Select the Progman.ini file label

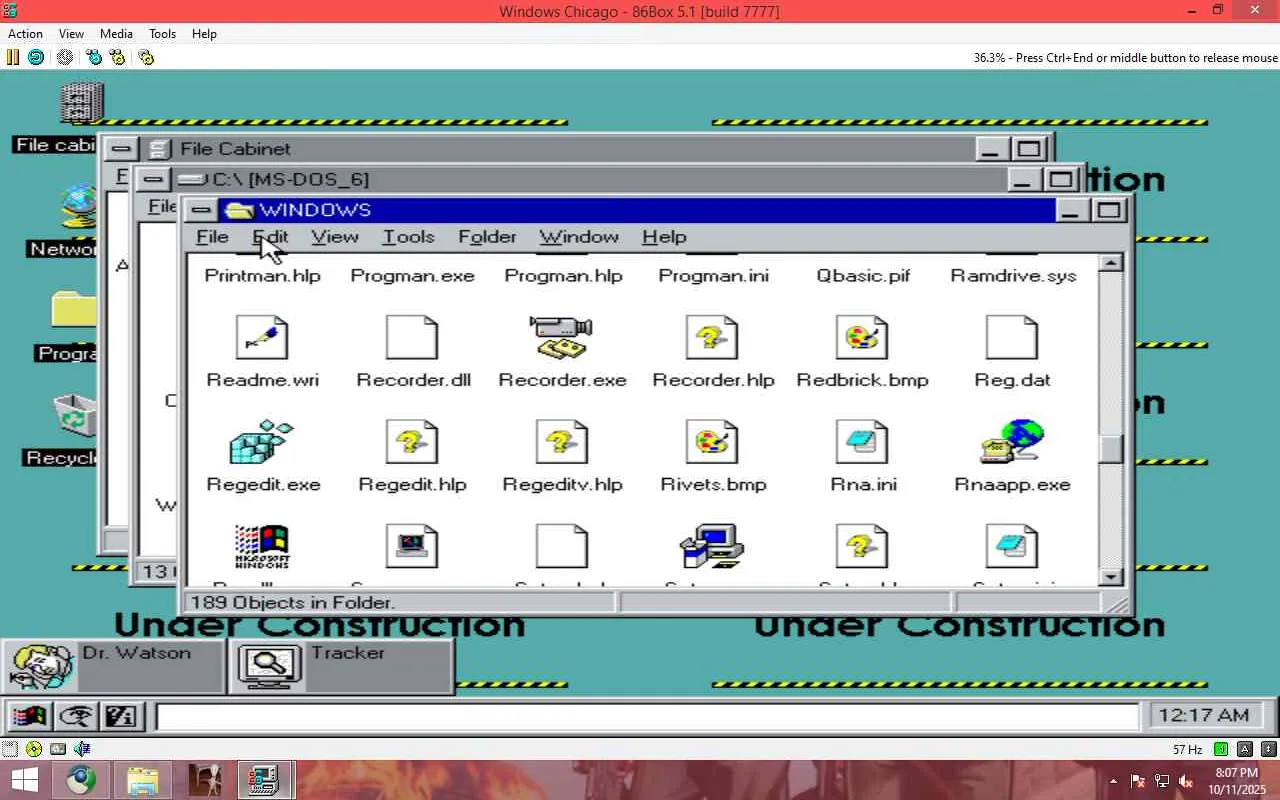[713, 276]
